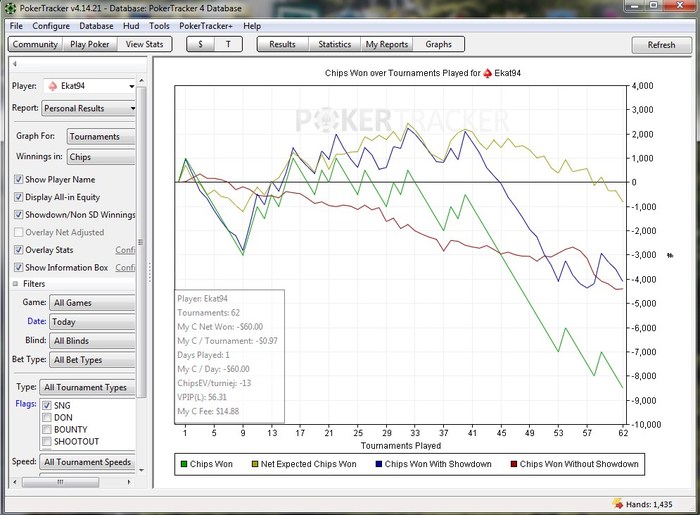Click Configure link beside Overlay Stats
Viewport: 700px width, 515px height.
click(x=125, y=250)
